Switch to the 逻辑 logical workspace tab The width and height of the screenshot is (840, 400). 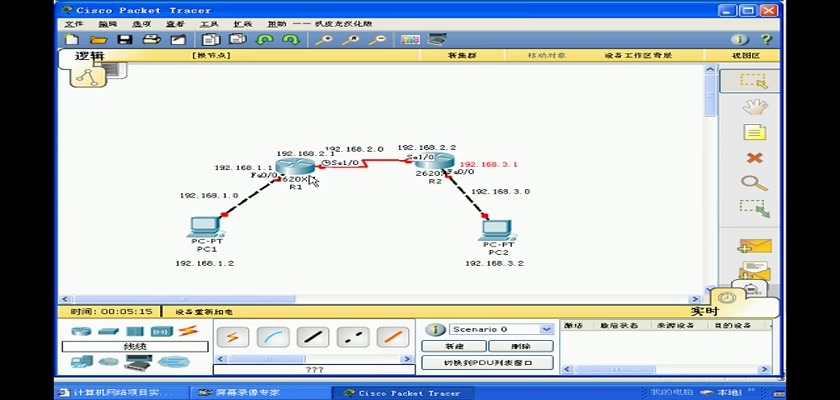point(90,56)
